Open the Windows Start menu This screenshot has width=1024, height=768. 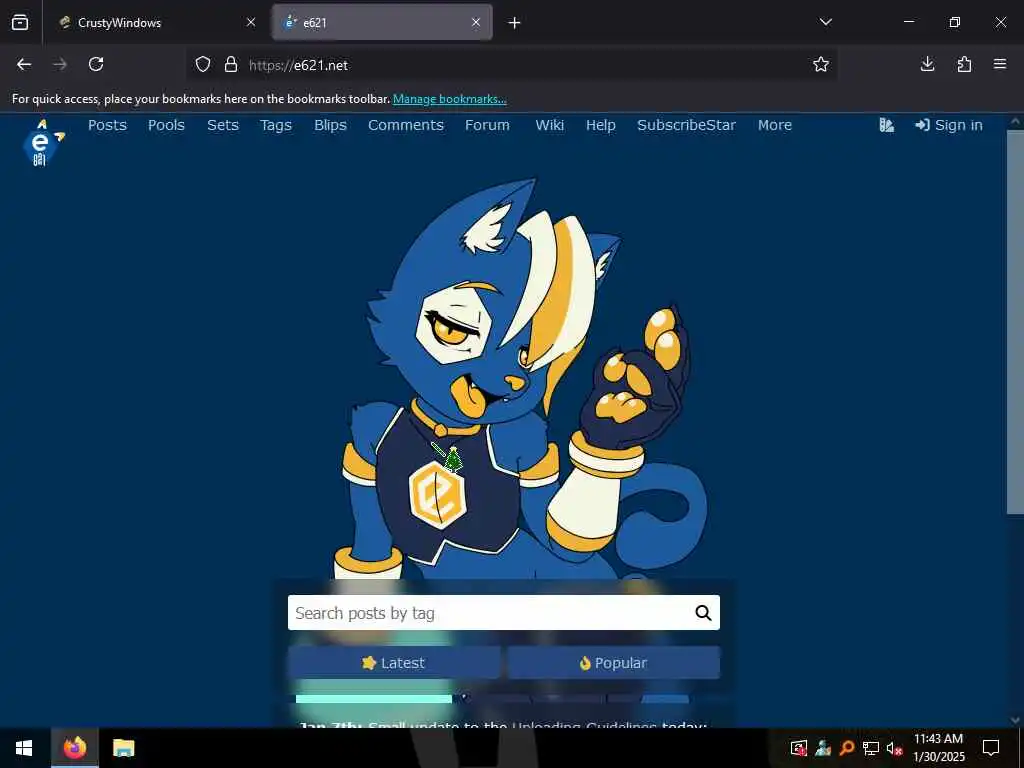[24, 748]
